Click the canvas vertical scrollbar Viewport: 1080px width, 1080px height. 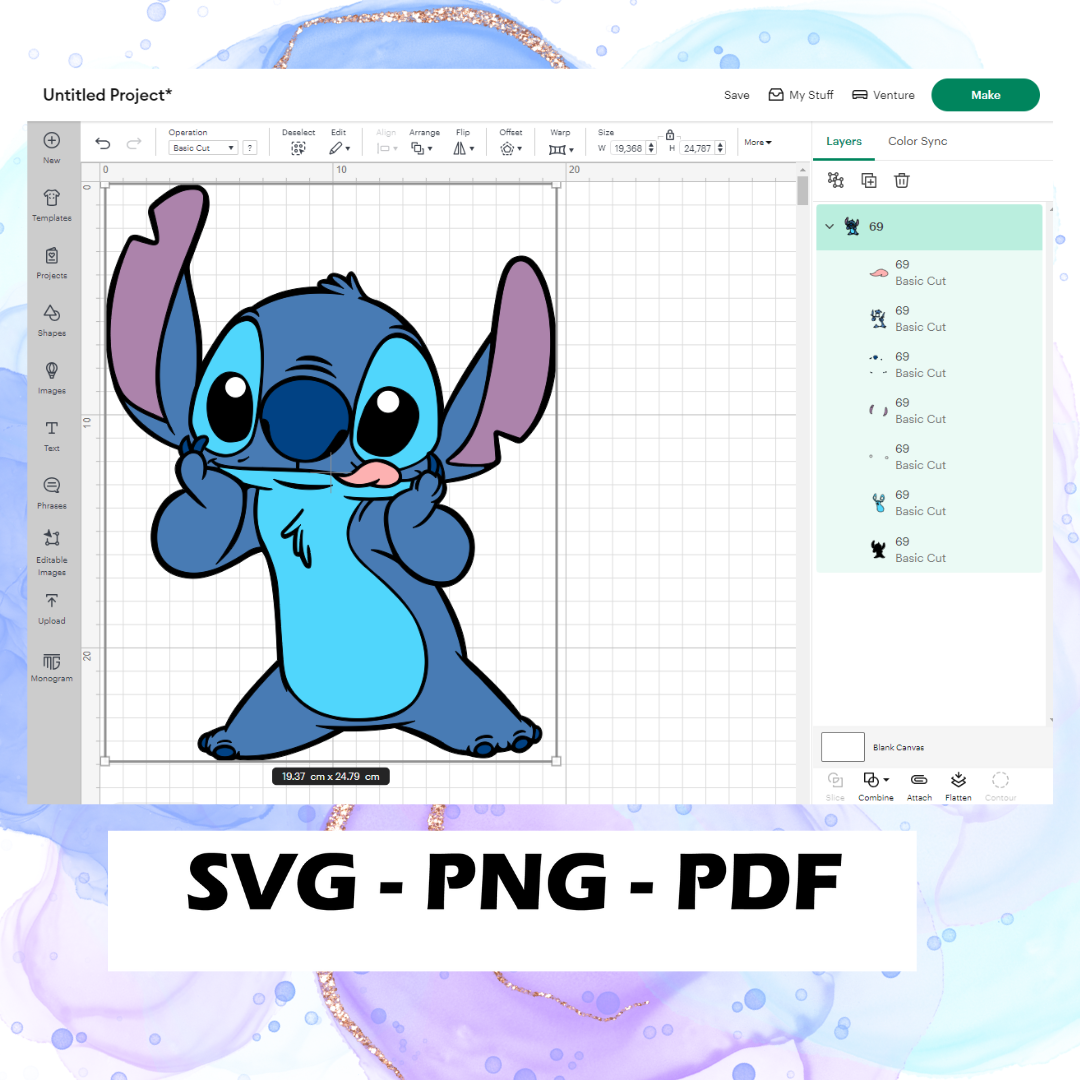802,190
